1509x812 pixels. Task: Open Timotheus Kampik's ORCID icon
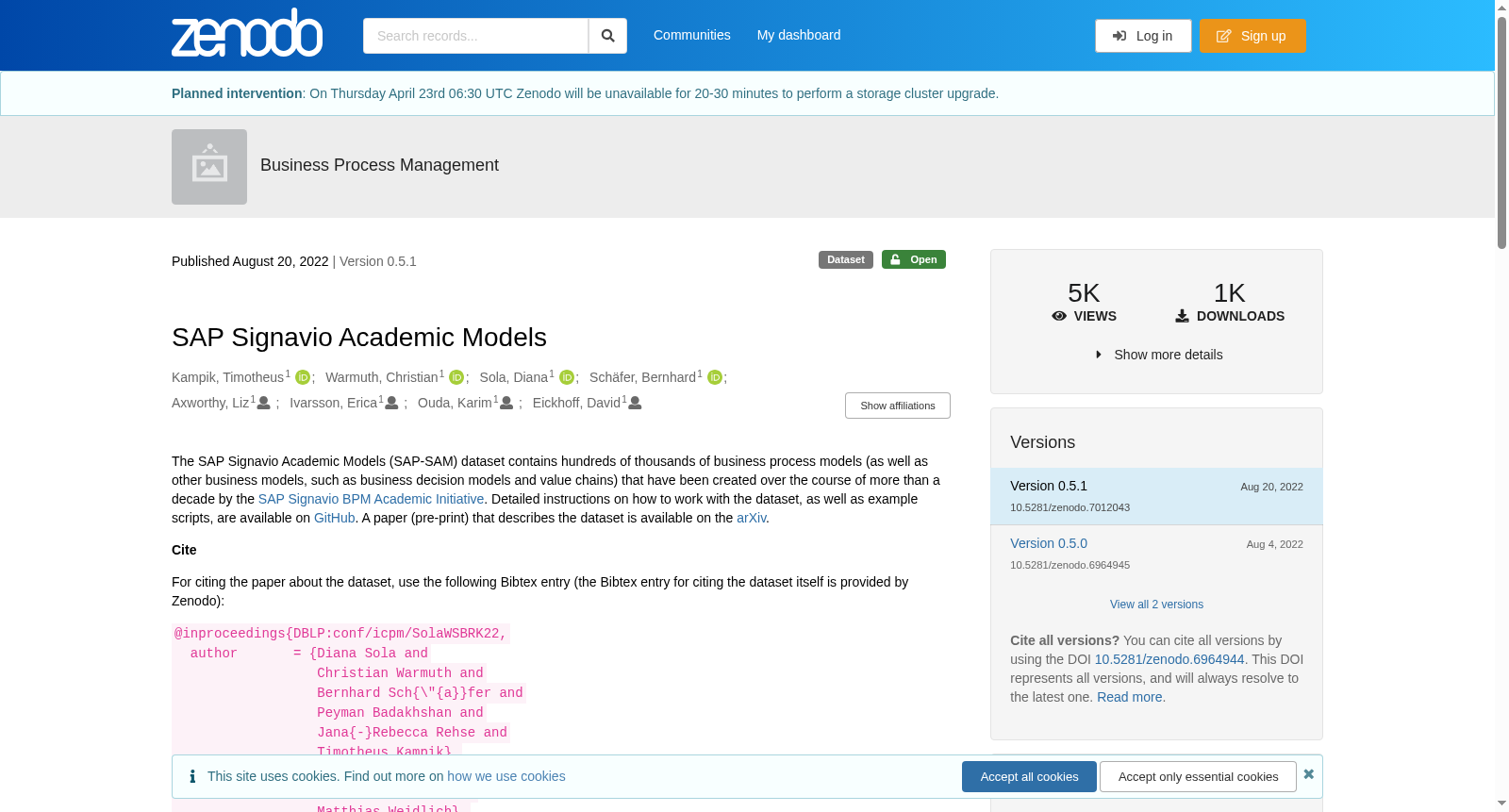303,377
